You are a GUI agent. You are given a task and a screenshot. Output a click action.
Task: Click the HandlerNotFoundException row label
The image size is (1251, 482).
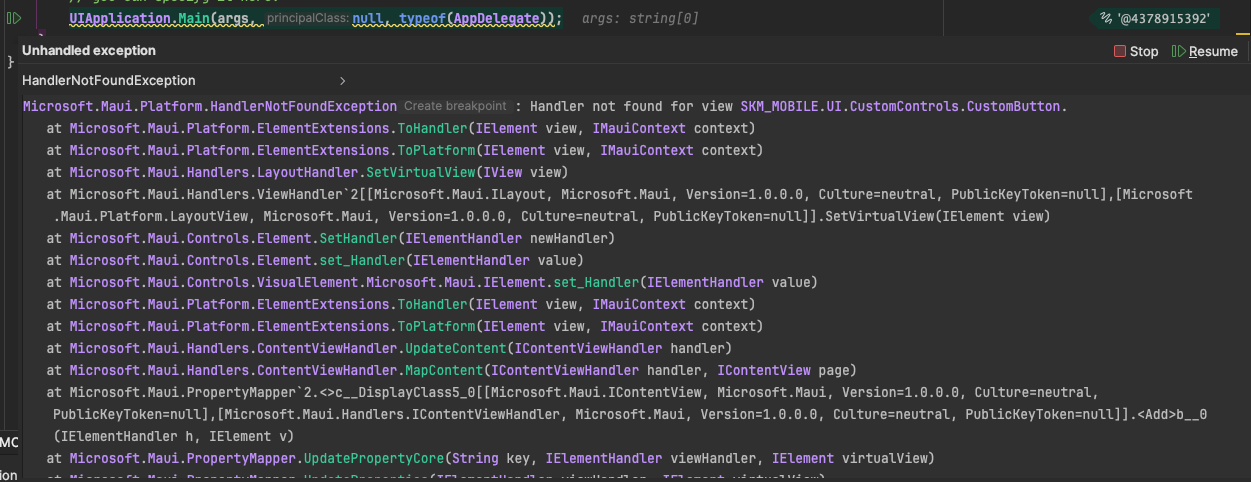click(x=109, y=80)
